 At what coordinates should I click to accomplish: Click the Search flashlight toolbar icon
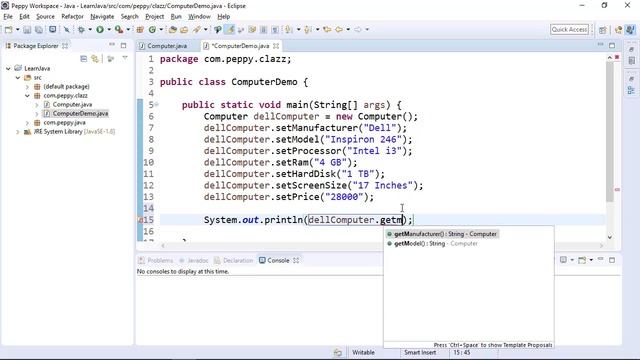(197, 30)
